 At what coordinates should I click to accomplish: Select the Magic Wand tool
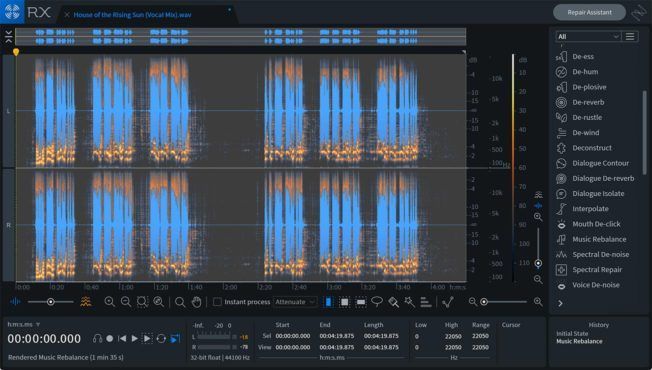point(410,302)
